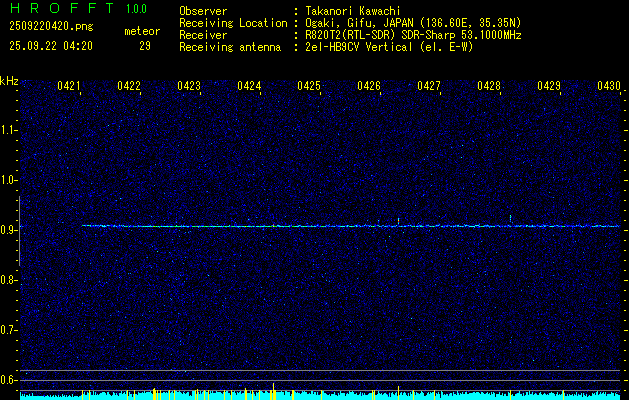Click the Receiver field label
The width and height of the screenshot is (629, 400).
(203, 35)
